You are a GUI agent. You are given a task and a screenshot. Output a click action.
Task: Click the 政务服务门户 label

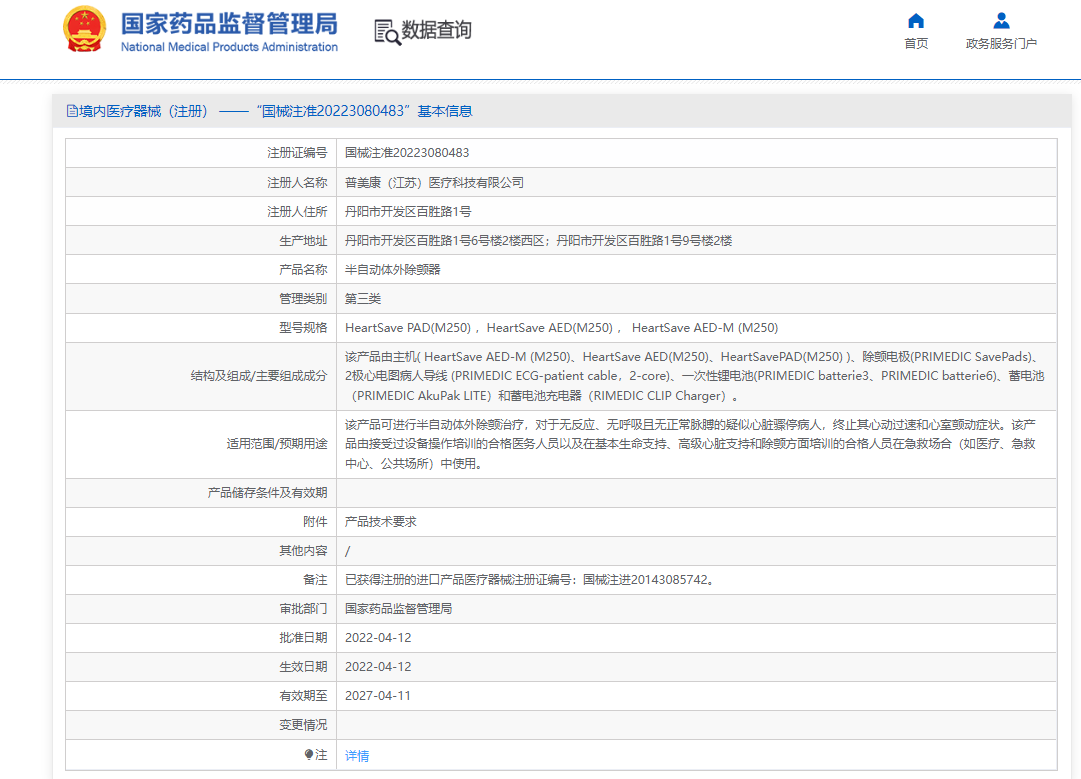click(x=1001, y=43)
